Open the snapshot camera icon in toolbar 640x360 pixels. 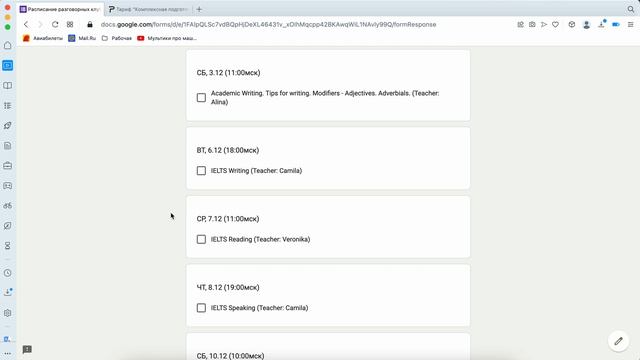click(532, 24)
